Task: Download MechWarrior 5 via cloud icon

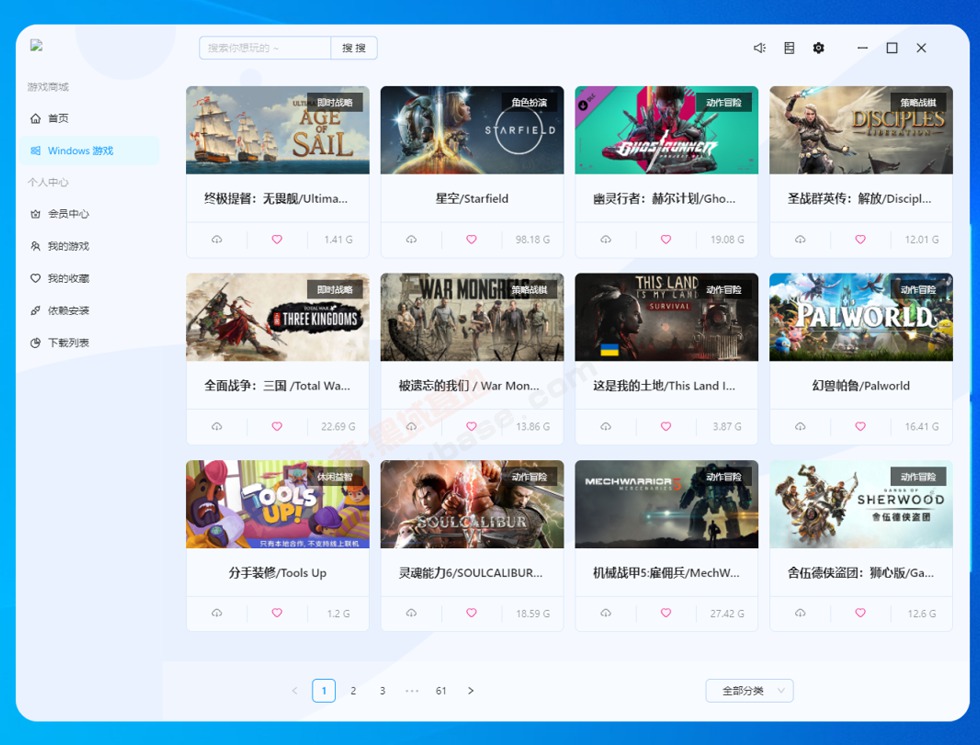Action: tap(606, 613)
